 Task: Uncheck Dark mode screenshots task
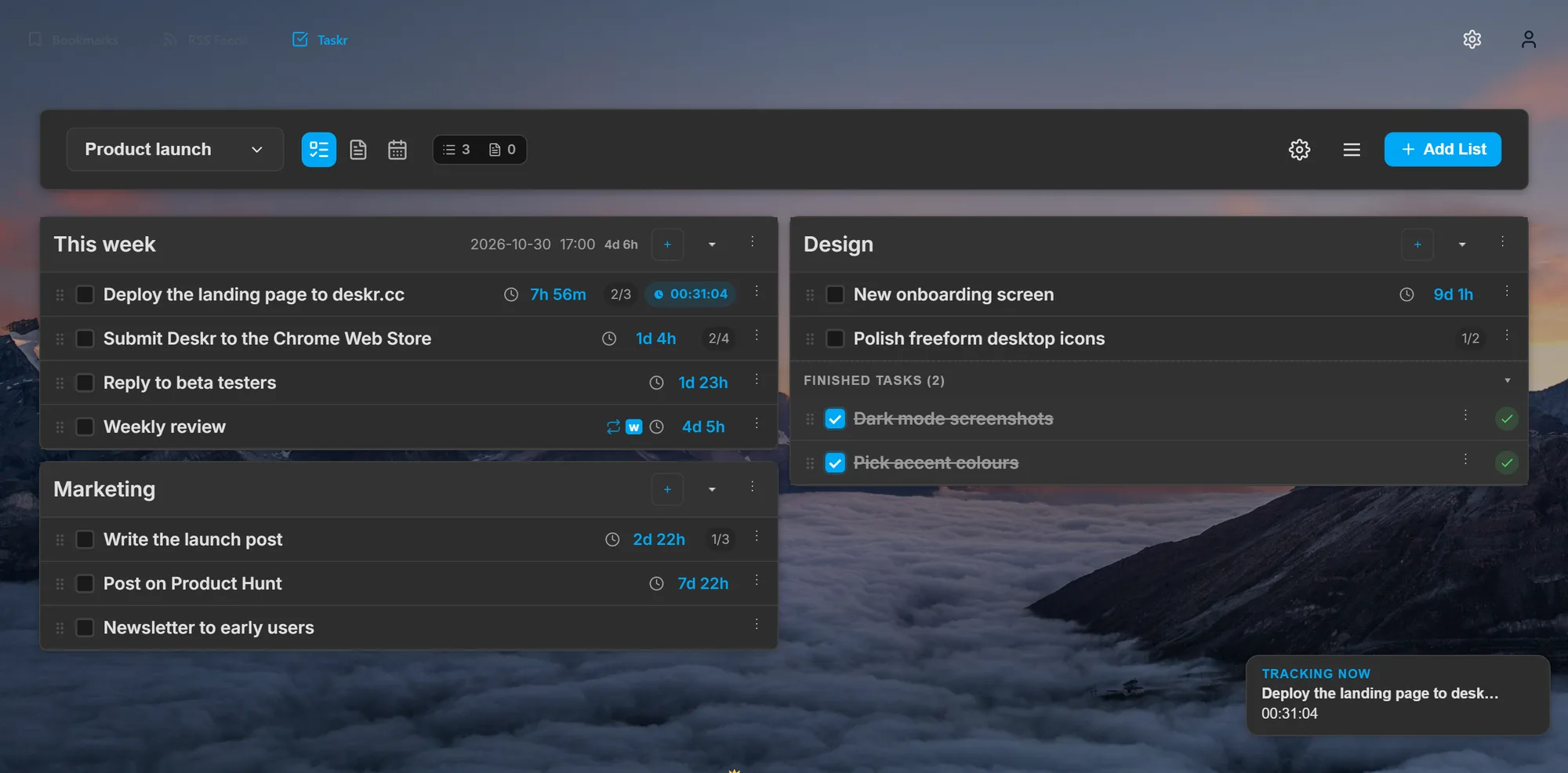(x=835, y=419)
